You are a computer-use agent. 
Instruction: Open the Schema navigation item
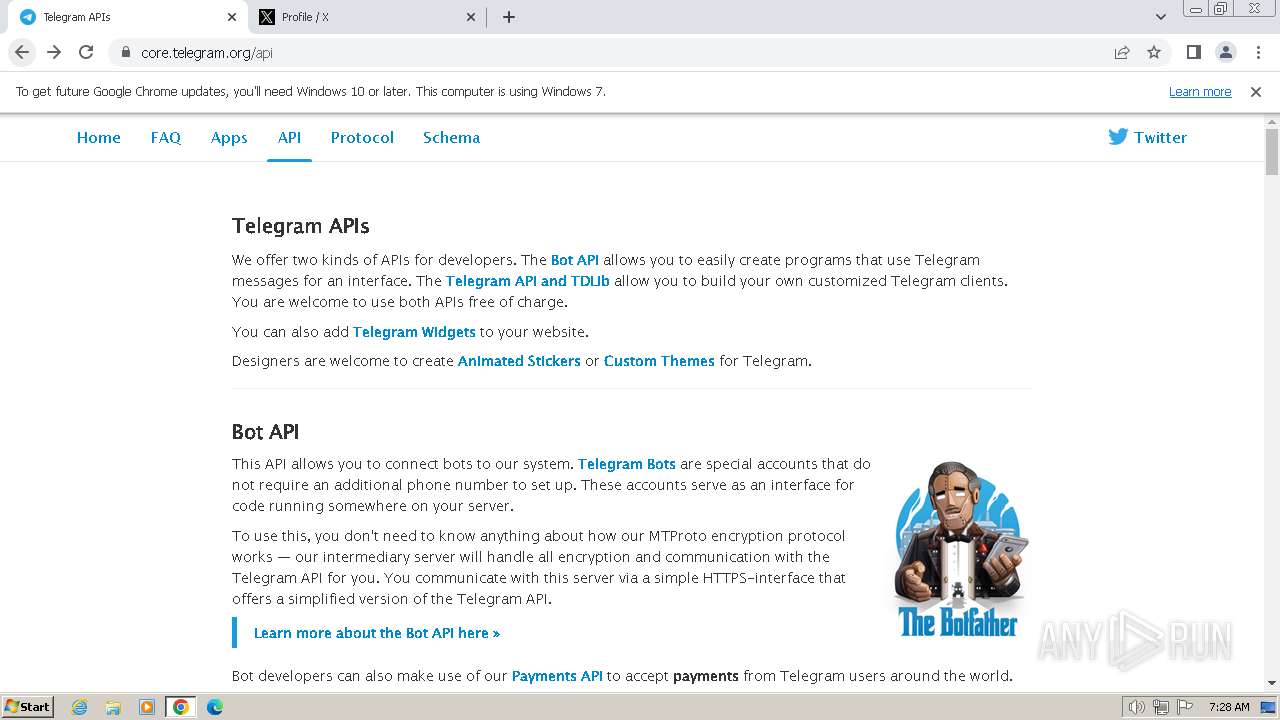coord(451,138)
